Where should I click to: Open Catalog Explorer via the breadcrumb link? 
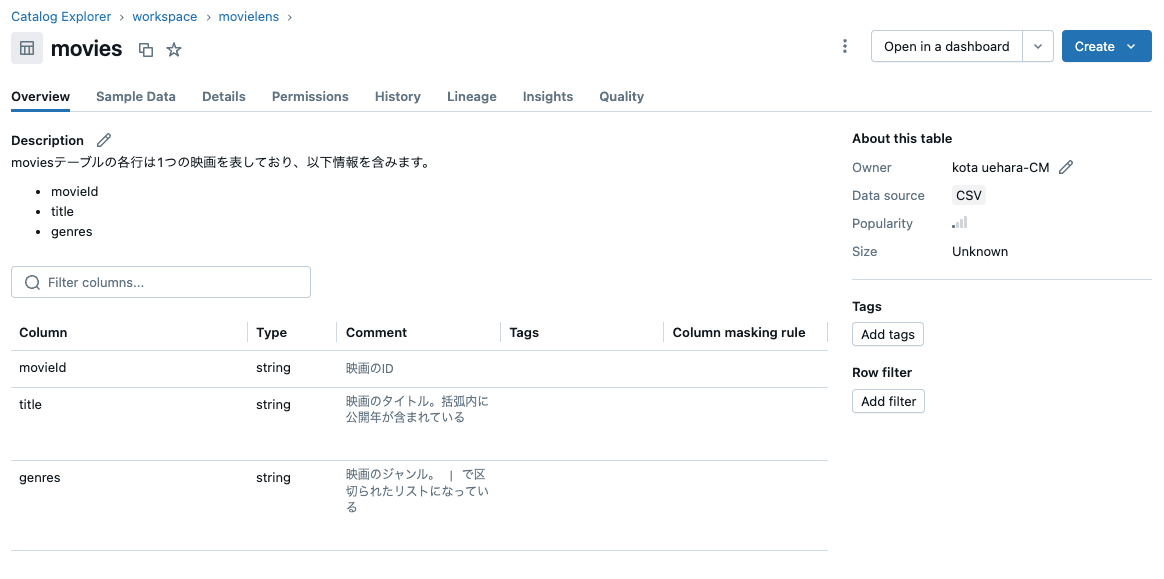point(61,16)
